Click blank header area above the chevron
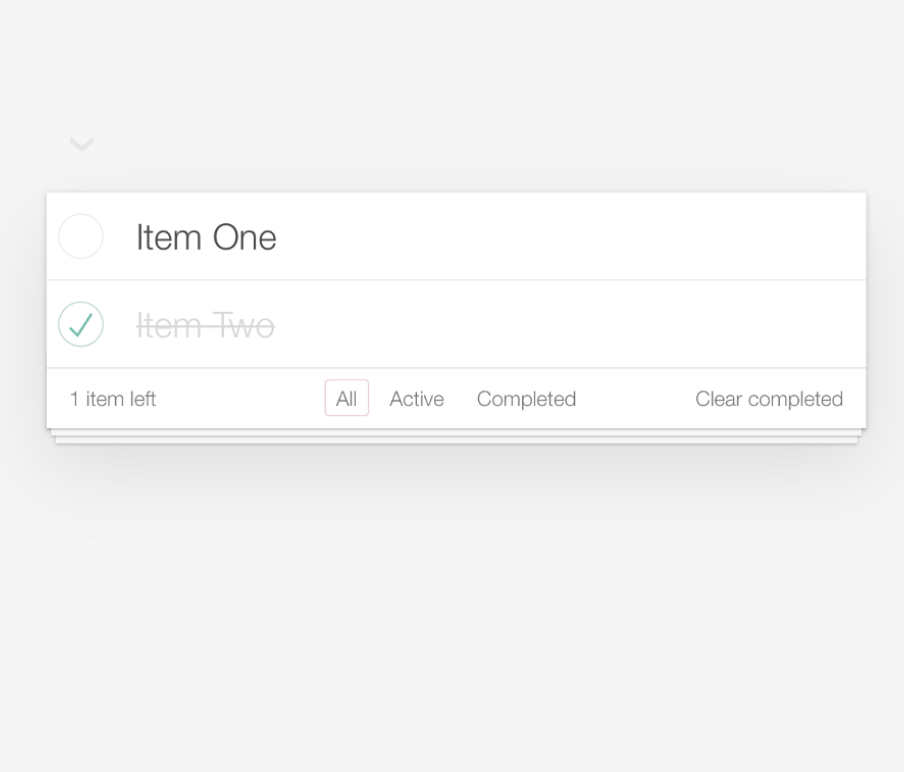 (452, 60)
